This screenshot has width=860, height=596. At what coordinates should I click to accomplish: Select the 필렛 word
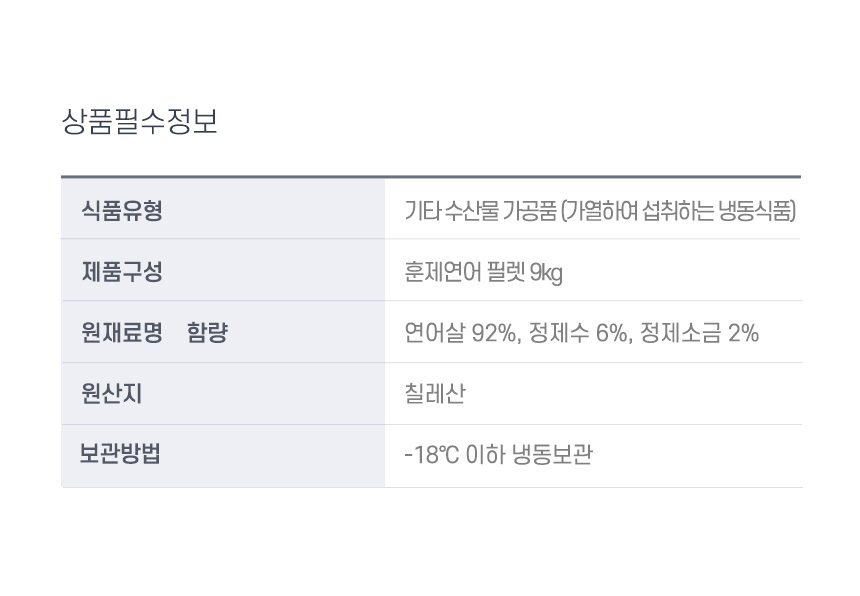click(x=505, y=272)
